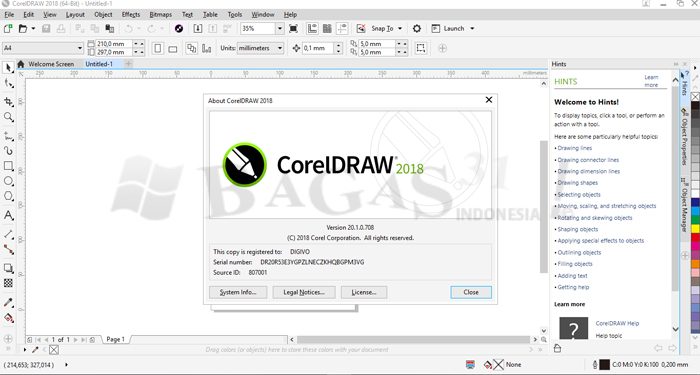Switch to the Welcome Screen tab
The width and height of the screenshot is (700, 375).
coord(51,64)
